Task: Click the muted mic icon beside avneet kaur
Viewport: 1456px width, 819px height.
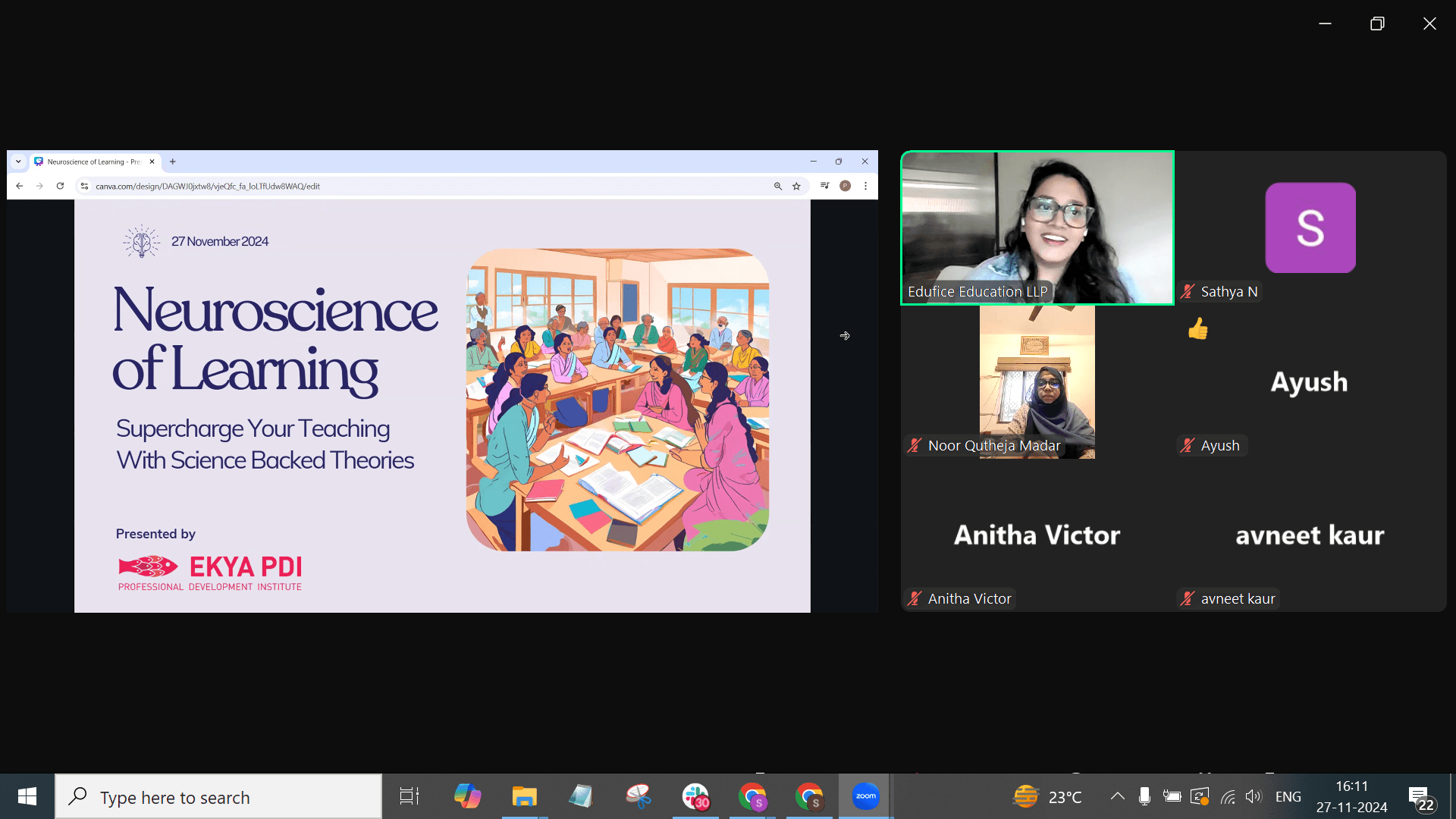Action: pos(1188,598)
